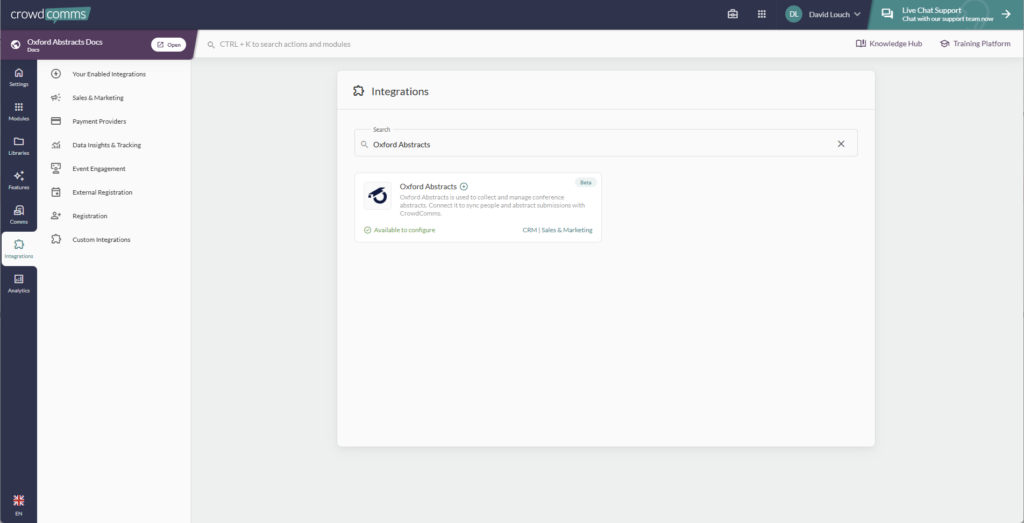
Task: Click the magnifier icon in search field
Action: 364,144
